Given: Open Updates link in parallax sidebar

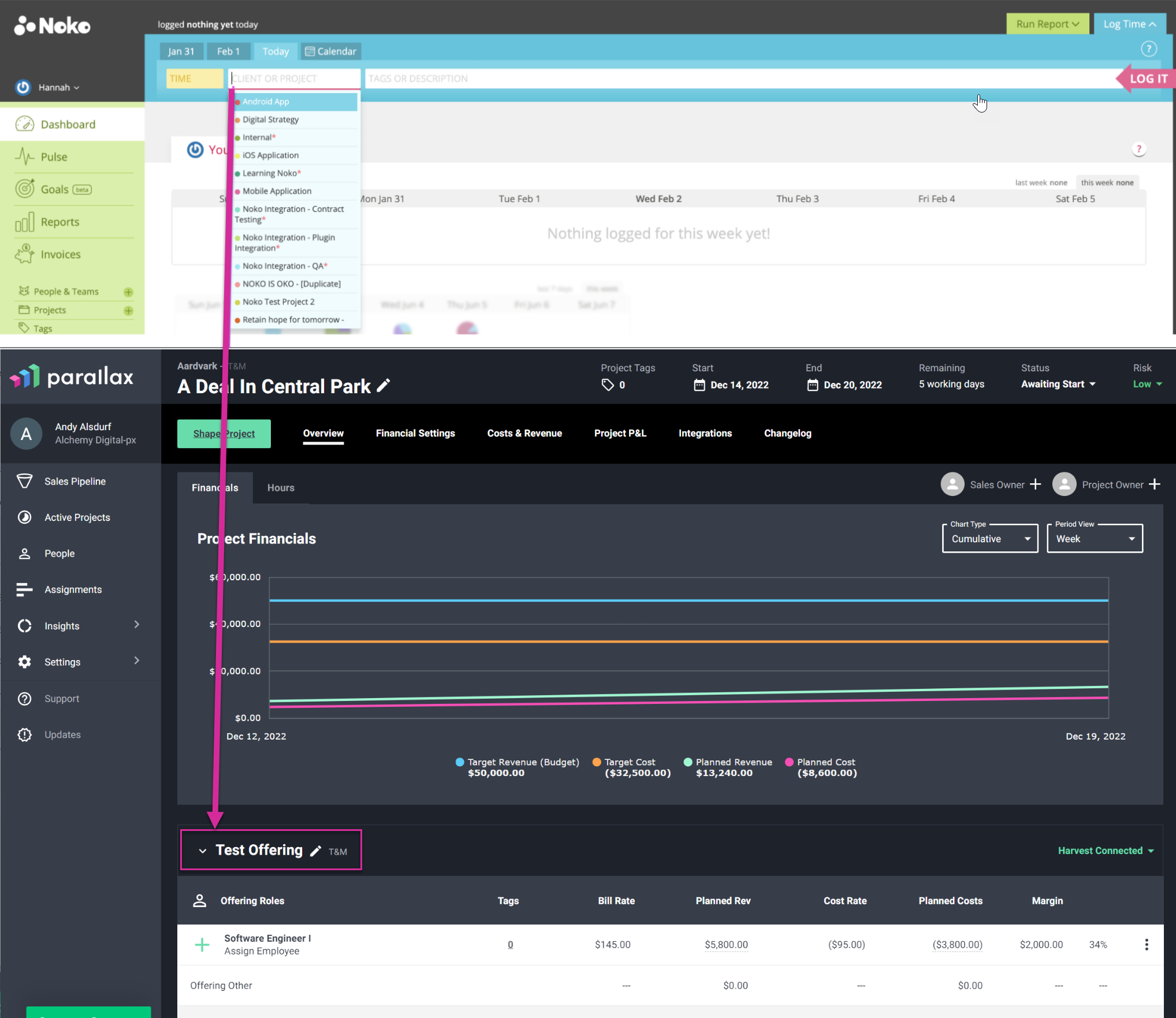Looking at the screenshot, I should coord(62,734).
